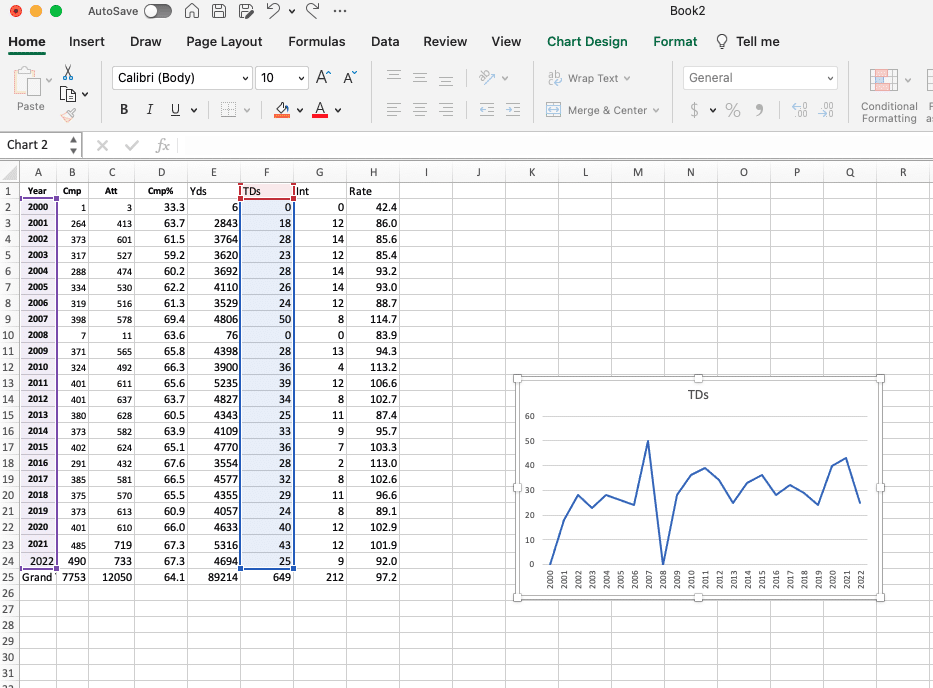Click the Home icon in title bar
Screen dimensions: 933x688
pos(192,11)
